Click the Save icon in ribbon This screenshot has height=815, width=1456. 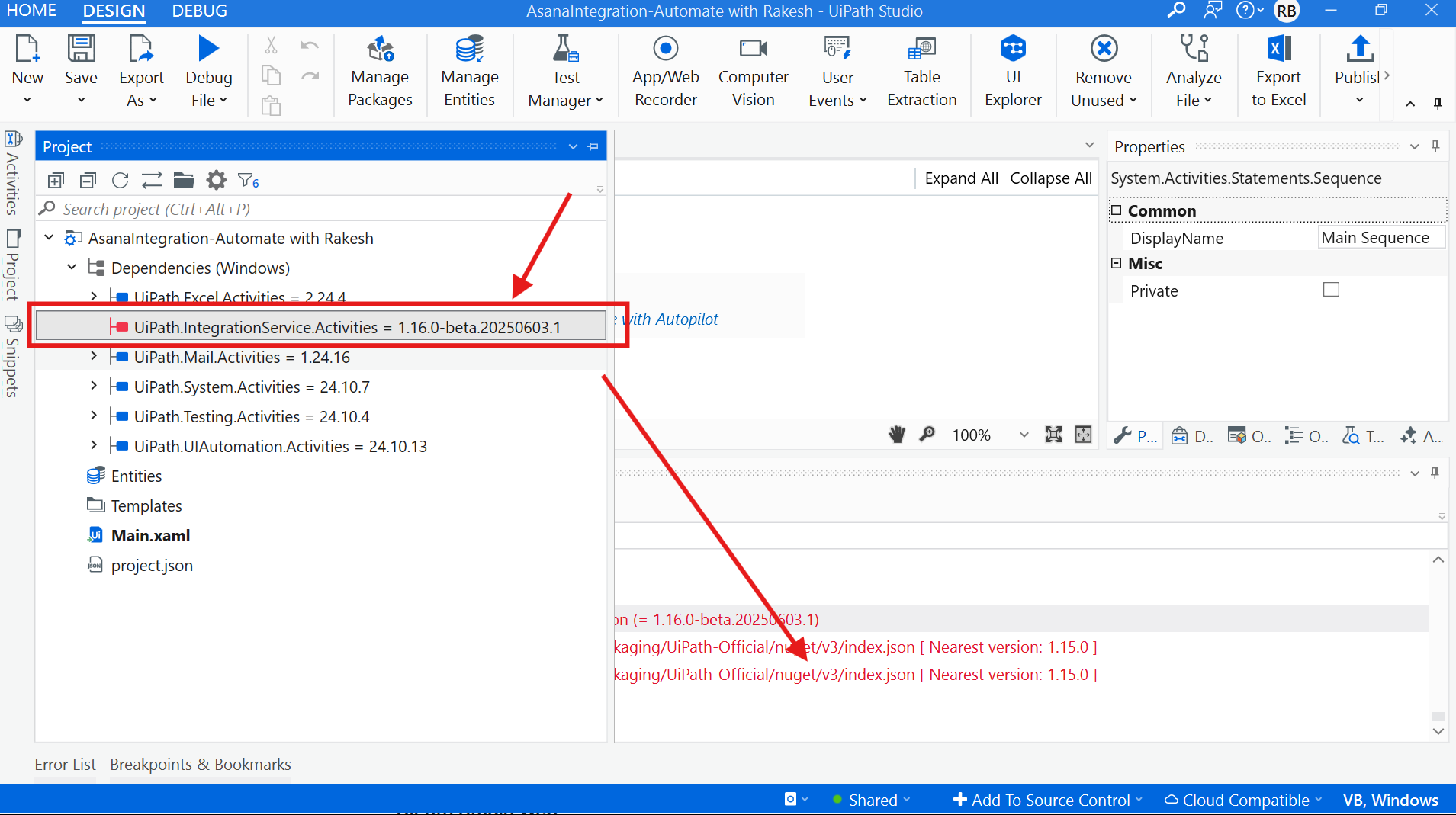tap(81, 49)
